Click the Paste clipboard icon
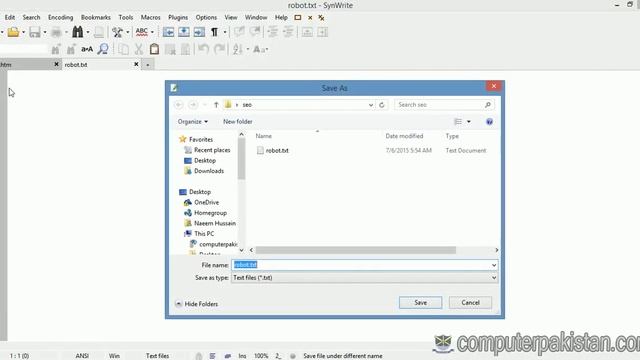This screenshot has width=640, height=360. click(154, 49)
